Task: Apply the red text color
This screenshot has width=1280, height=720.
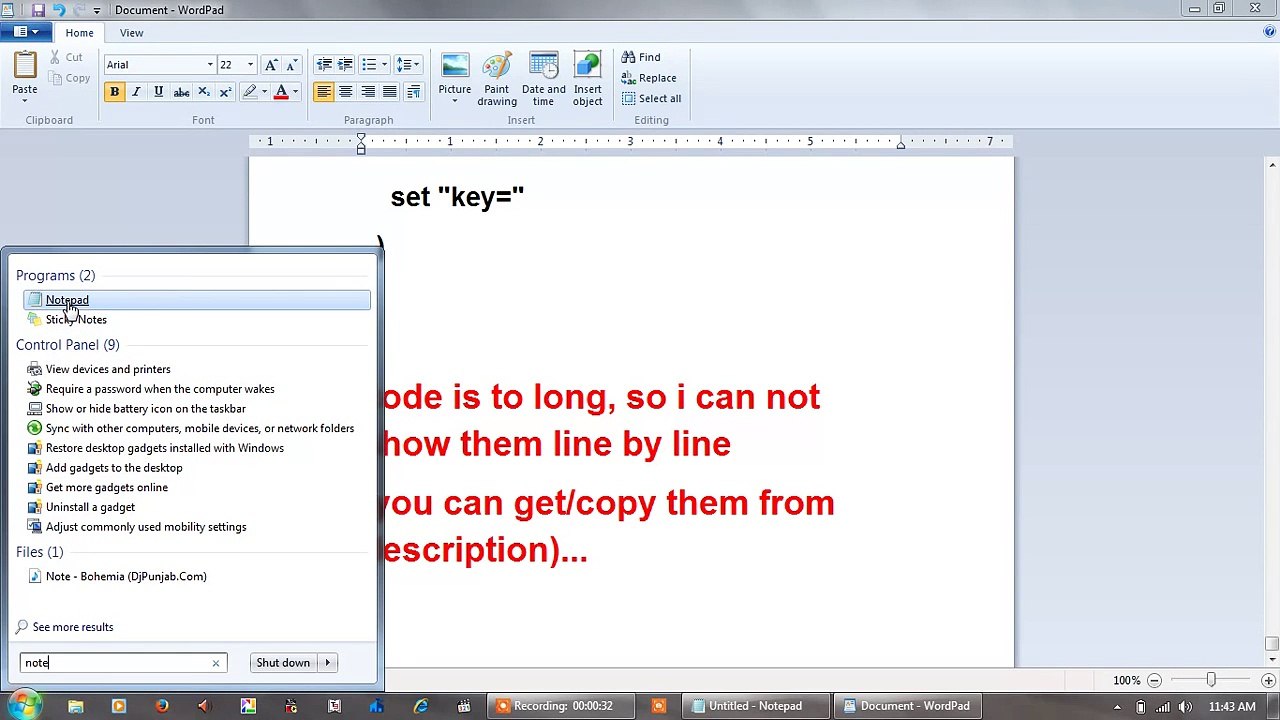Action: (x=281, y=92)
